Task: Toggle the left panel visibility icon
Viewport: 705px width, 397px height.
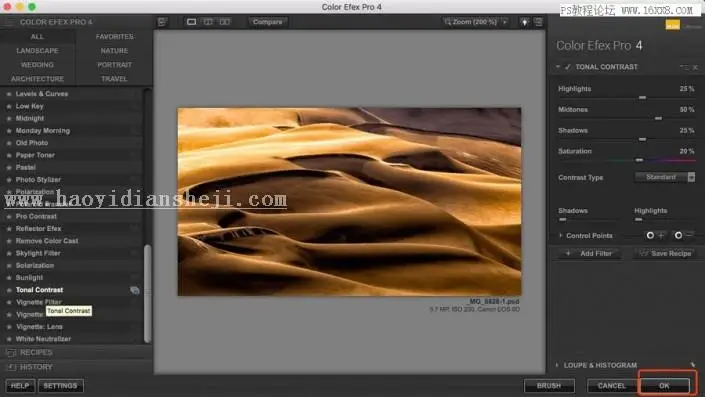Action: click(x=162, y=22)
